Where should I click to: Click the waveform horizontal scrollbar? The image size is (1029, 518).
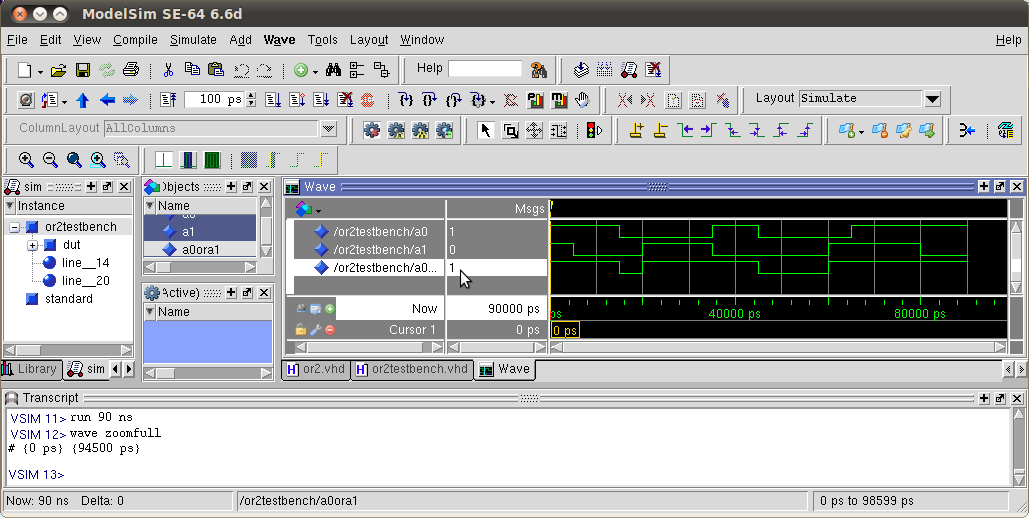778,347
